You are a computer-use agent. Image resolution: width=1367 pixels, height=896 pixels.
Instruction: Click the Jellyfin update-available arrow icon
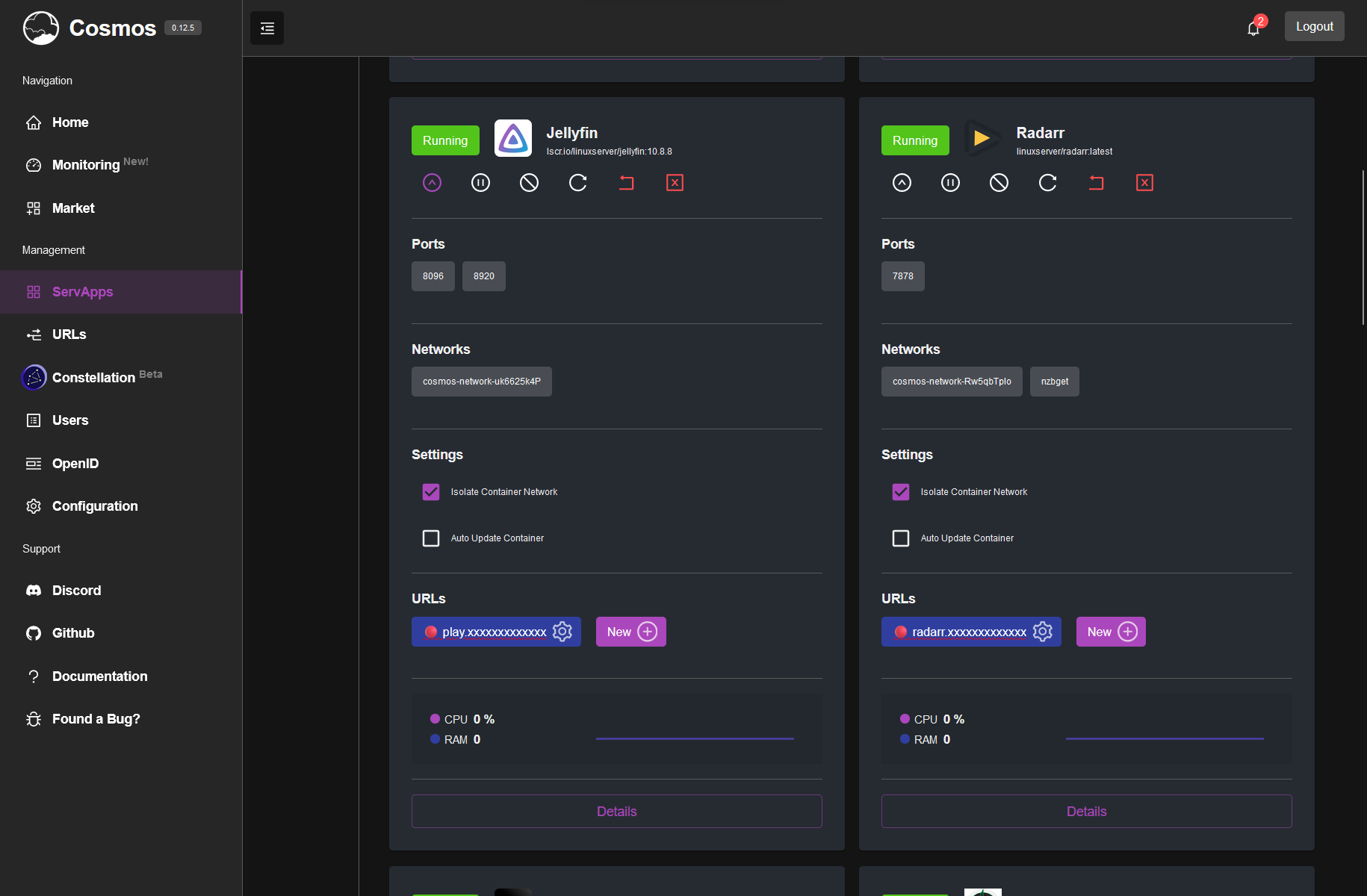[x=433, y=182]
